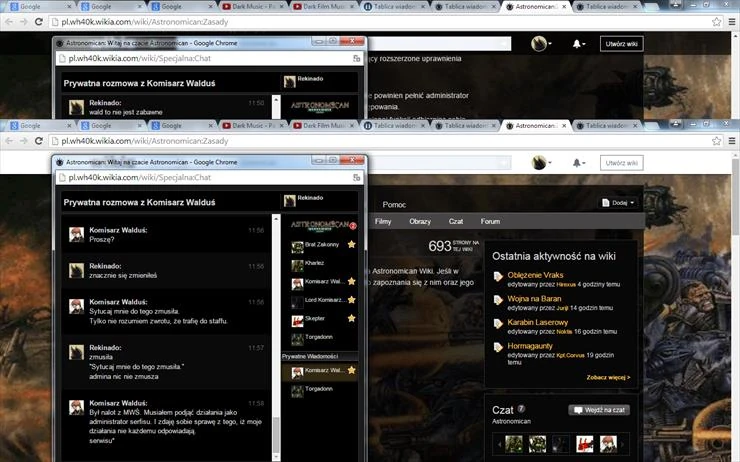Open Chrome menu in the bottom browser window
The image size is (740, 462).
[732, 141]
